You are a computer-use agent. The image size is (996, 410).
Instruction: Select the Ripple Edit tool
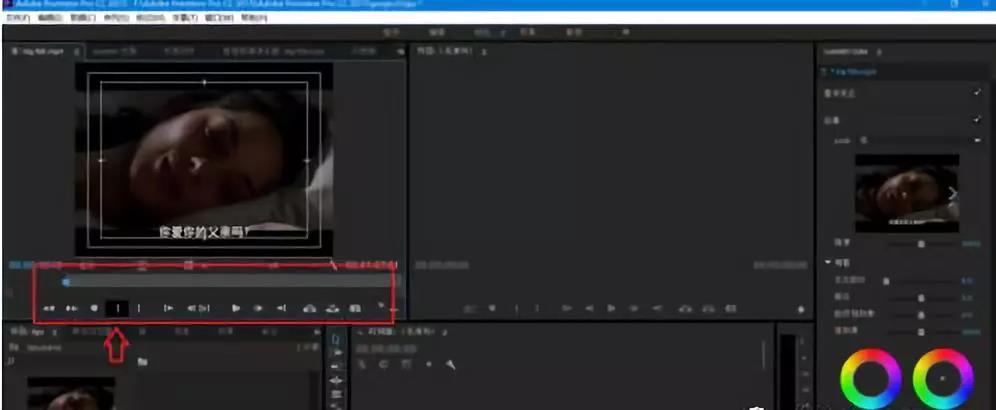click(x=337, y=366)
